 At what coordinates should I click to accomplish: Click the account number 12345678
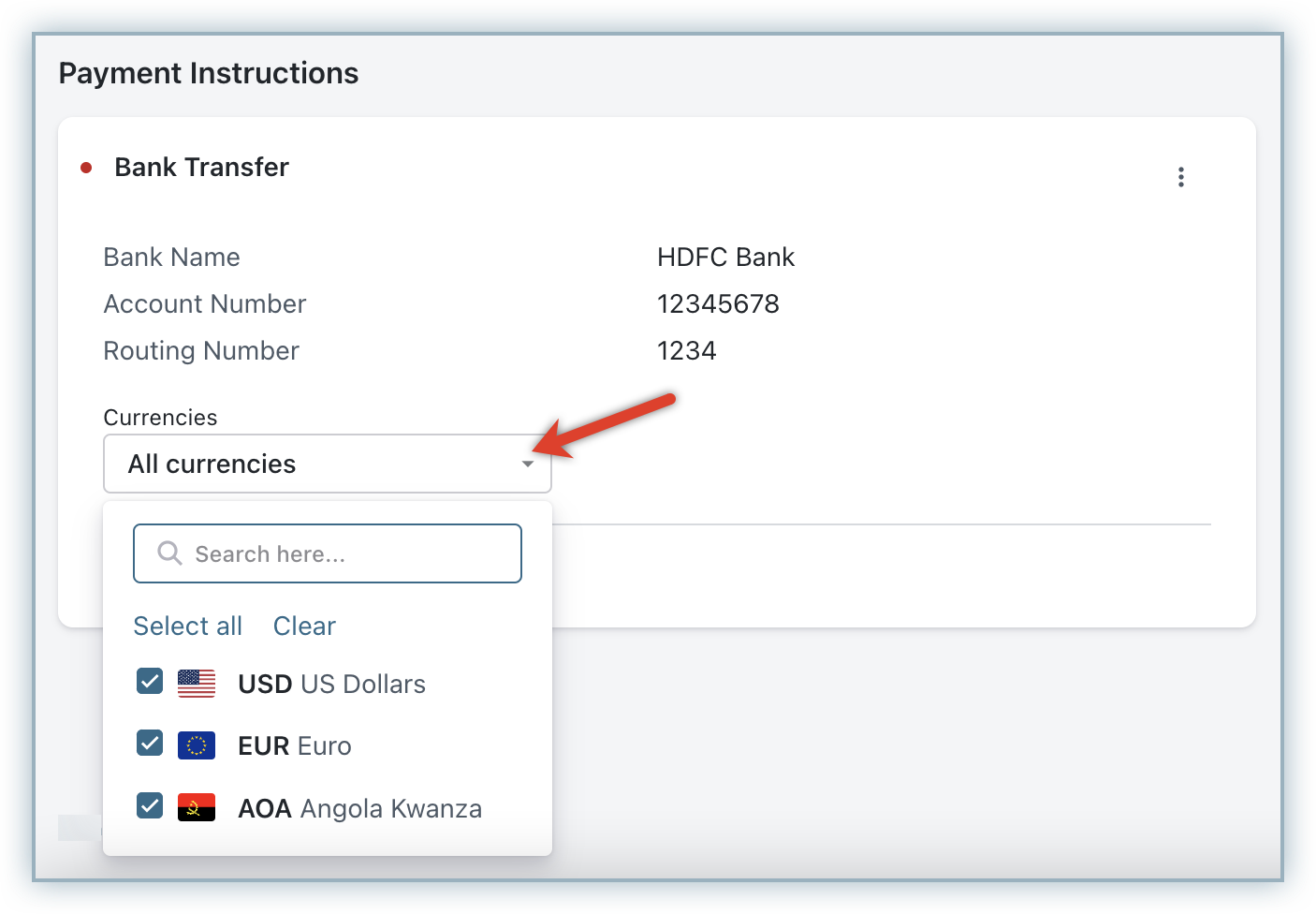click(718, 304)
